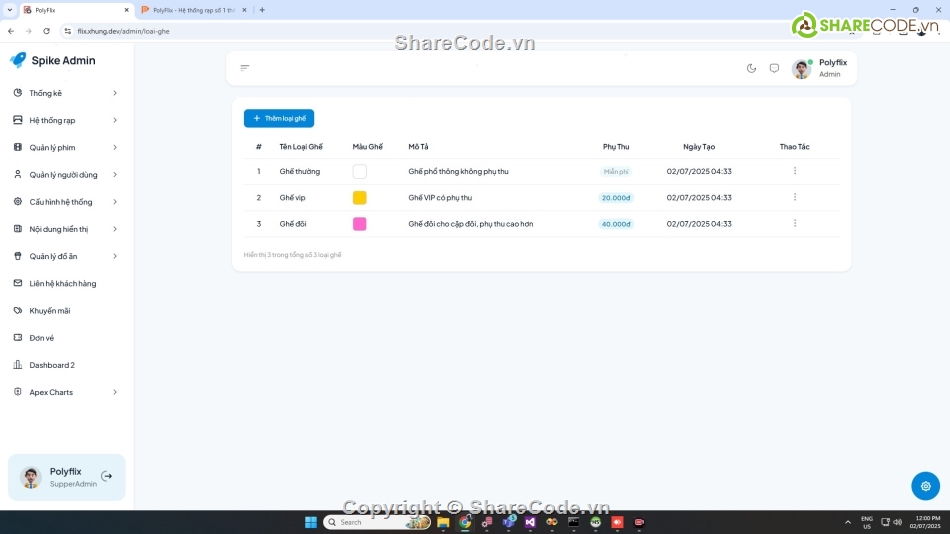This screenshot has width=950, height=534.
Task: Open actions menu for Ghế đôi row
Action: (795, 223)
